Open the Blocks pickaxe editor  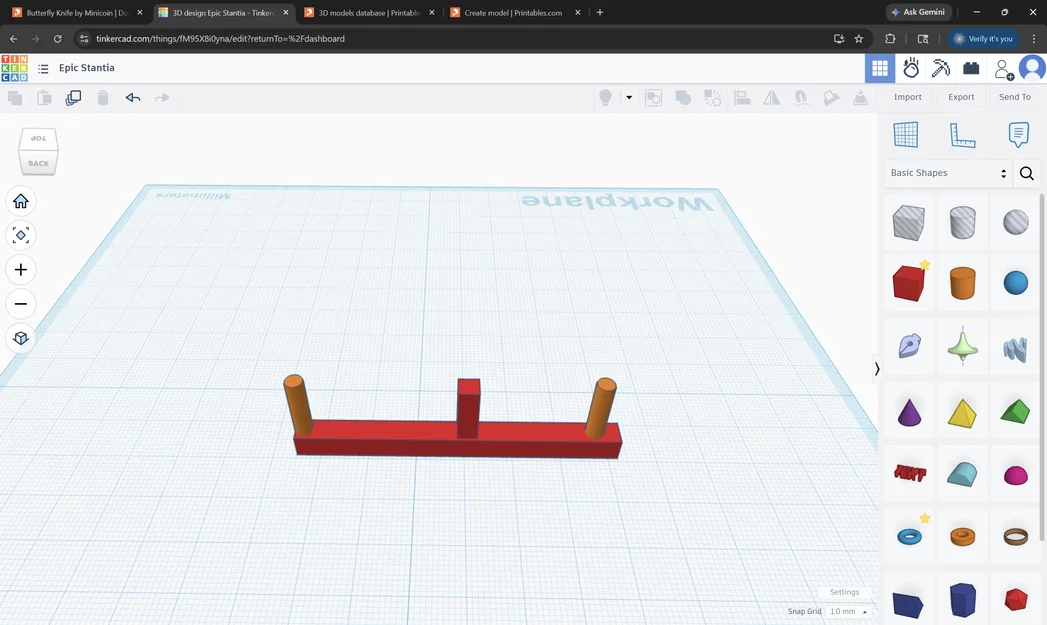[941, 68]
